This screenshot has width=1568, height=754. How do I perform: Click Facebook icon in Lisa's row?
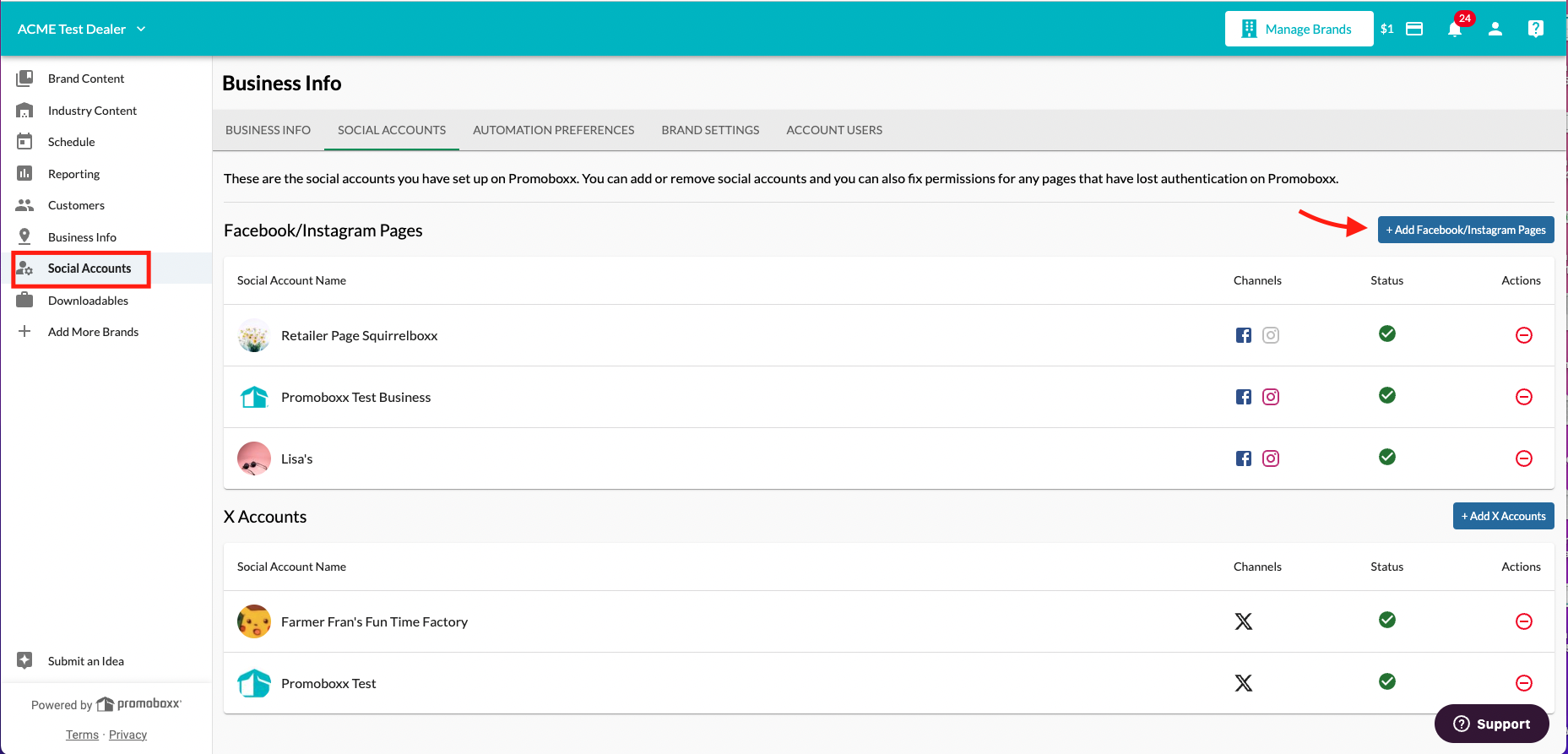click(1244, 458)
